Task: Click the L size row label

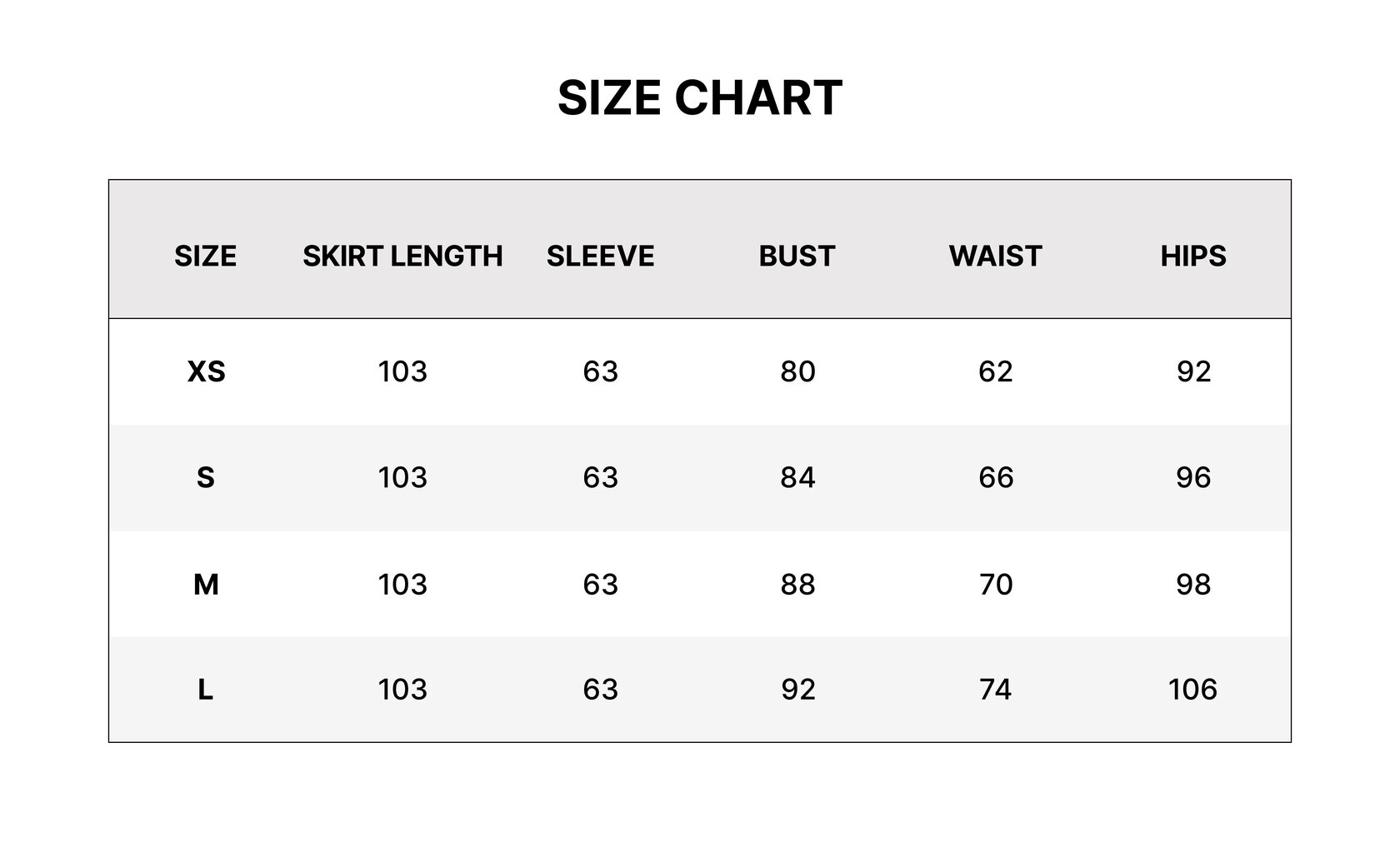Action: click(x=206, y=690)
